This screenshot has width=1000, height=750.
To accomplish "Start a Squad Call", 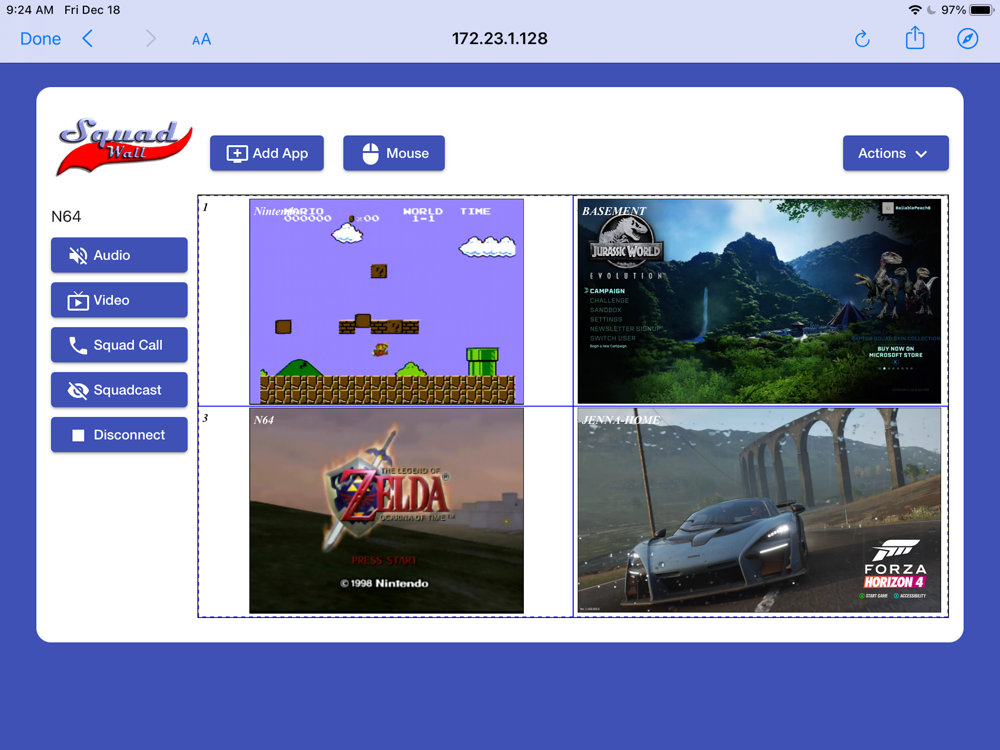I will (x=119, y=345).
